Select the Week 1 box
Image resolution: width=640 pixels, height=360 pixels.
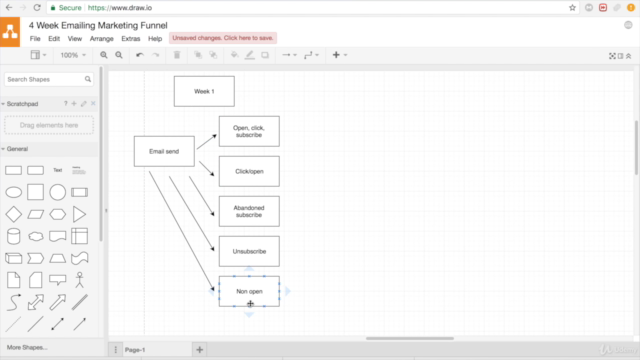tap(204, 91)
